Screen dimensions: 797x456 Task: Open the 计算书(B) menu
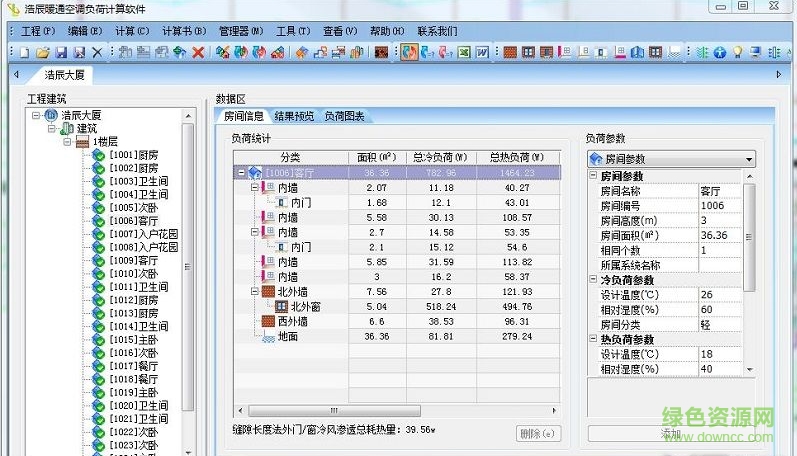click(184, 32)
